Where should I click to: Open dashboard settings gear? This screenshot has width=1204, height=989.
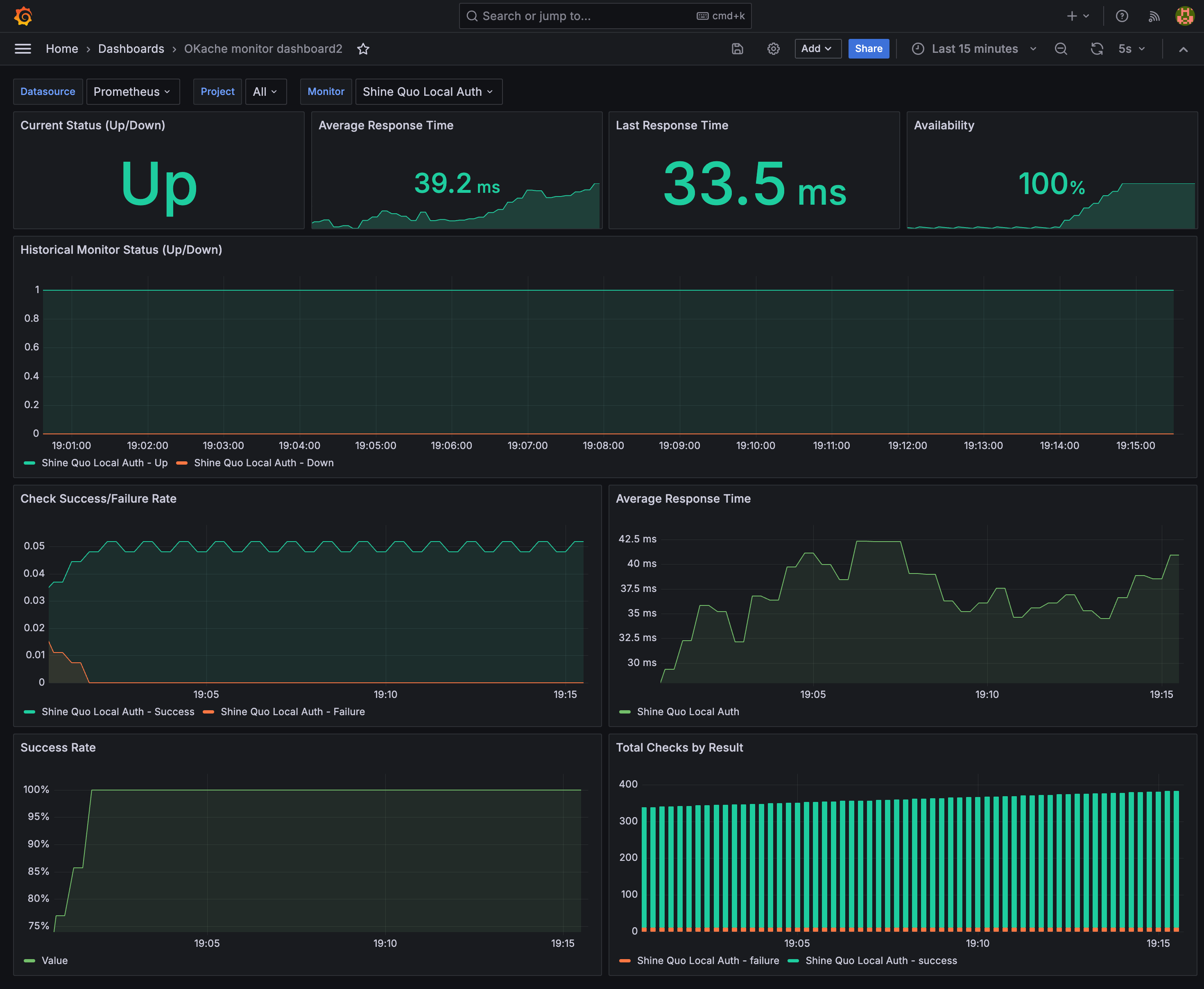(x=773, y=49)
